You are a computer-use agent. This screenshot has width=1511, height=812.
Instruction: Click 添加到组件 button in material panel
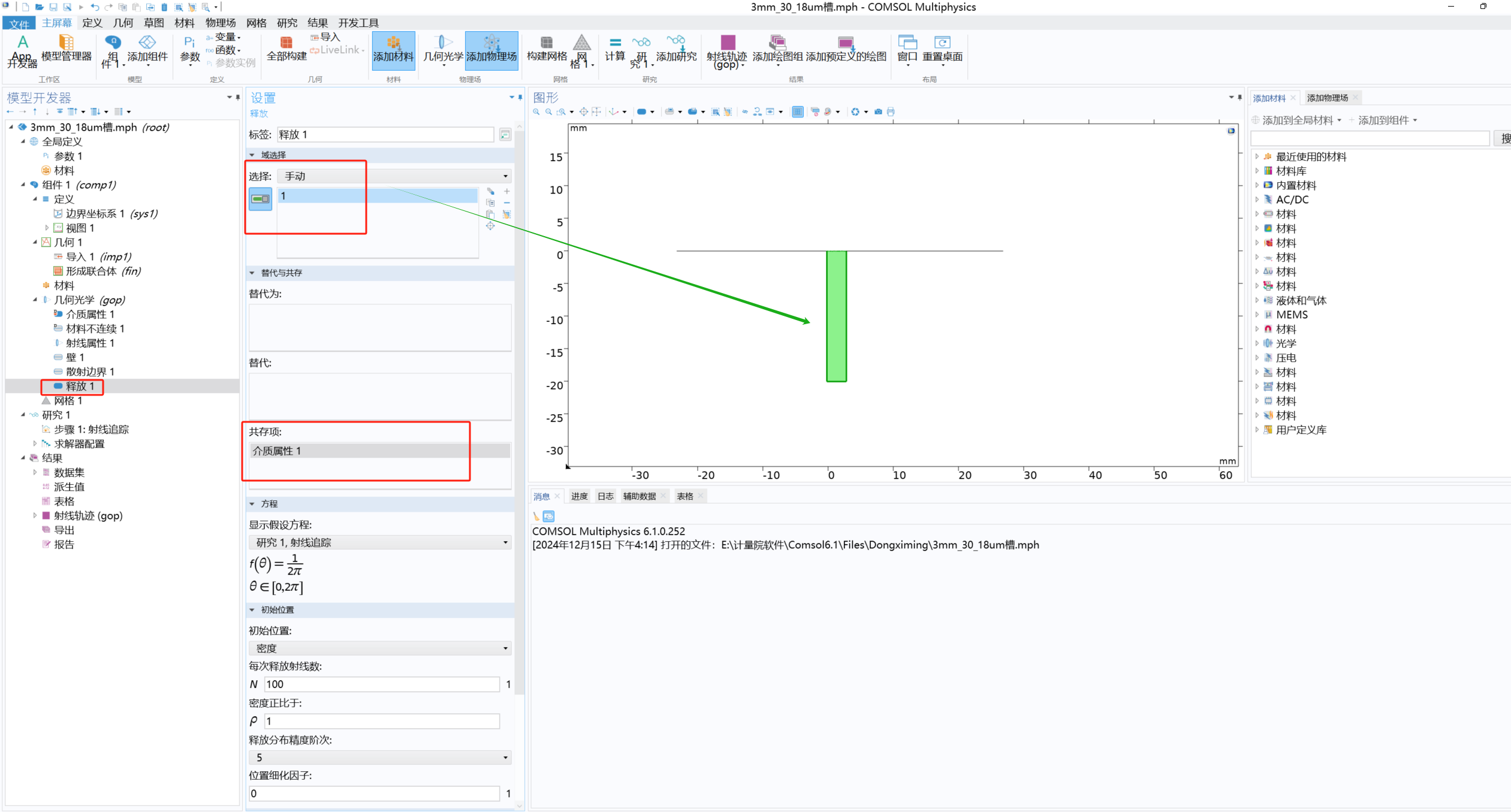pyautogui.click(x=1383, y=120)
